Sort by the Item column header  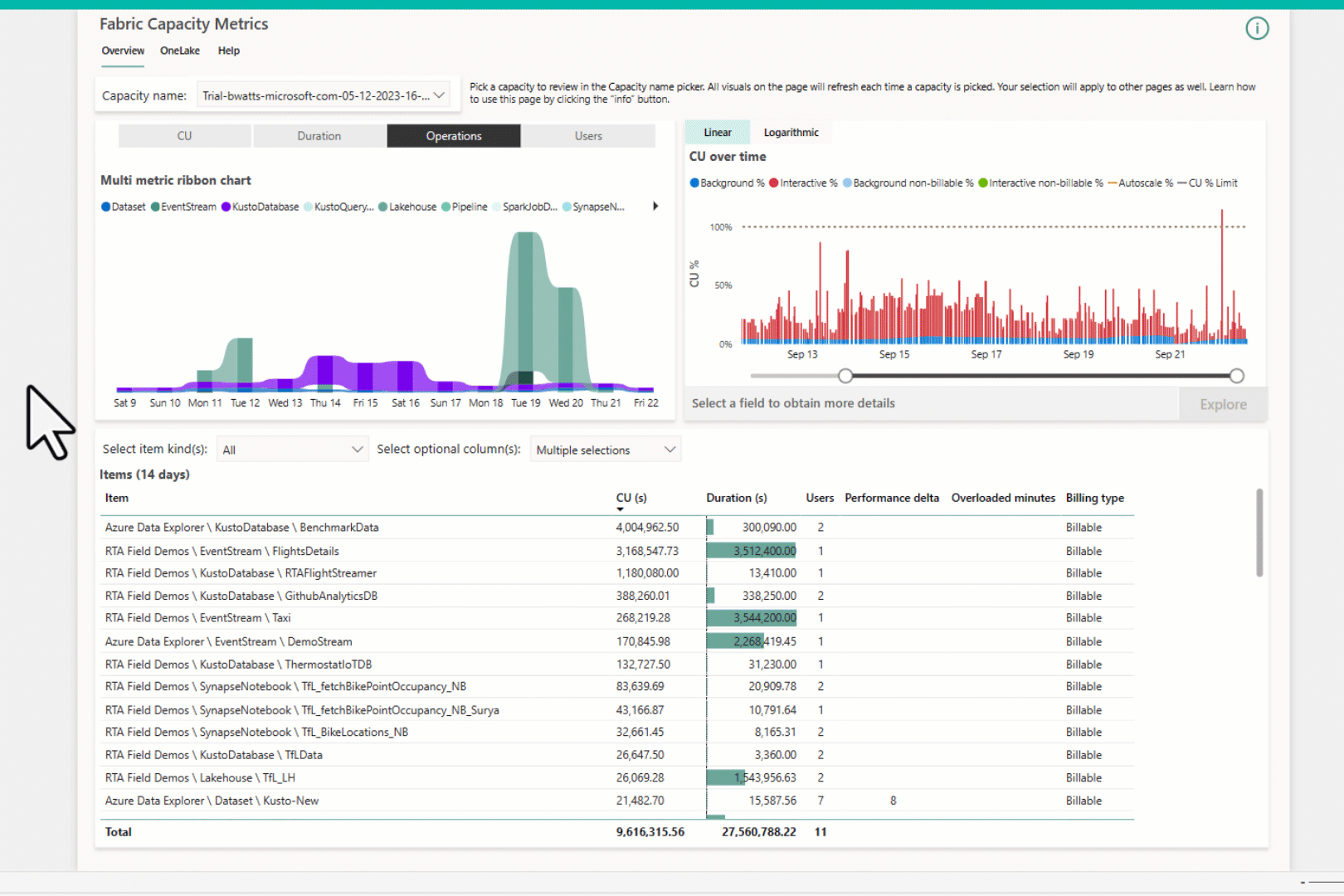pos(117,499)
